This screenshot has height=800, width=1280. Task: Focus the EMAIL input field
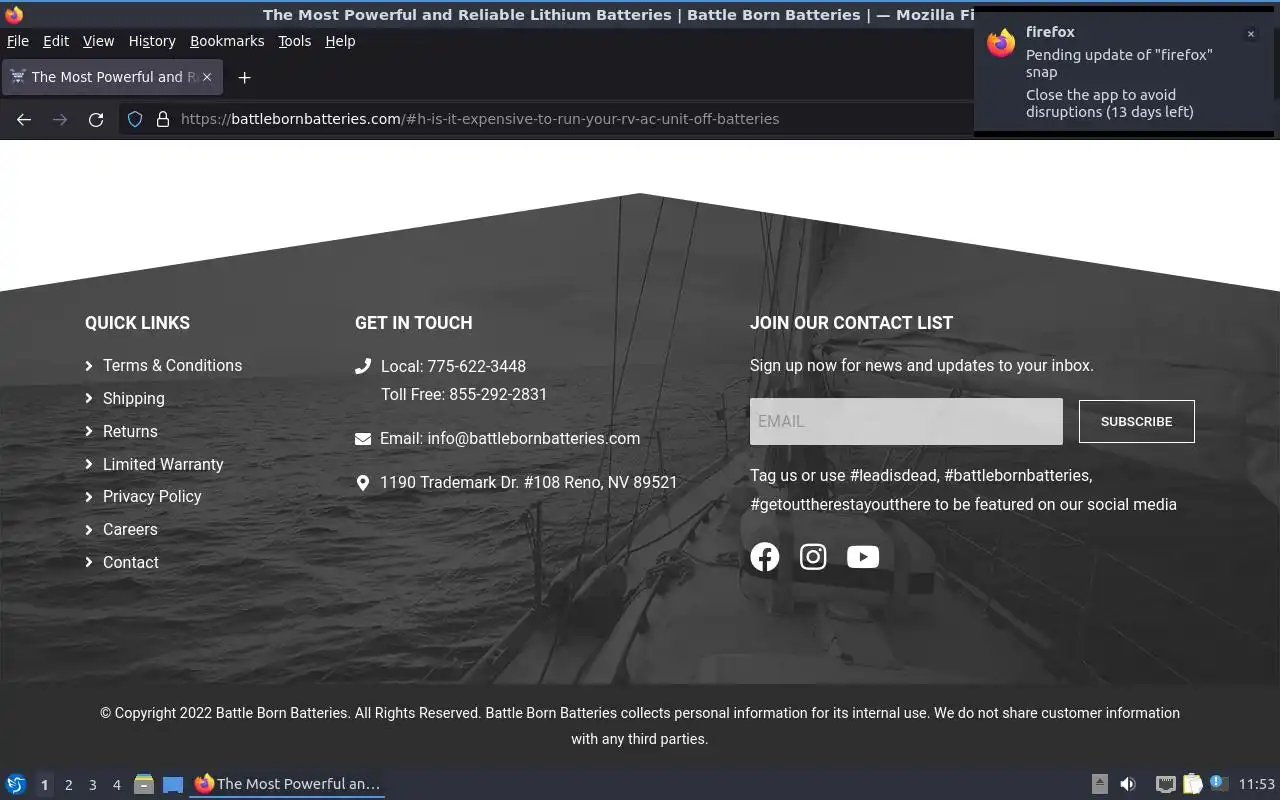click(x=906, y=422)
